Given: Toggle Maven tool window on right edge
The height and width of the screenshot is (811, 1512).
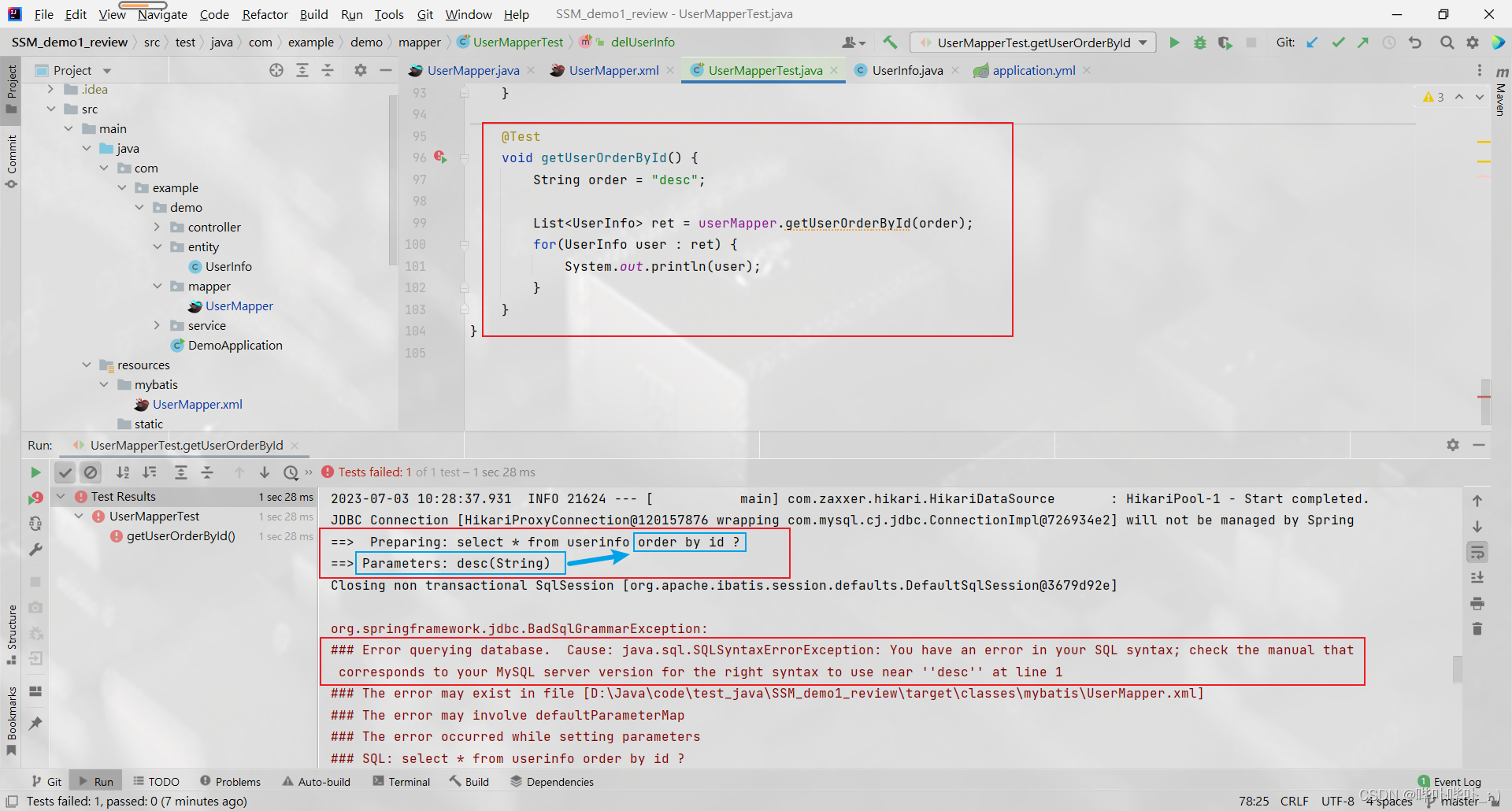Looking at the screenshot, I should tap(1501, 91).
